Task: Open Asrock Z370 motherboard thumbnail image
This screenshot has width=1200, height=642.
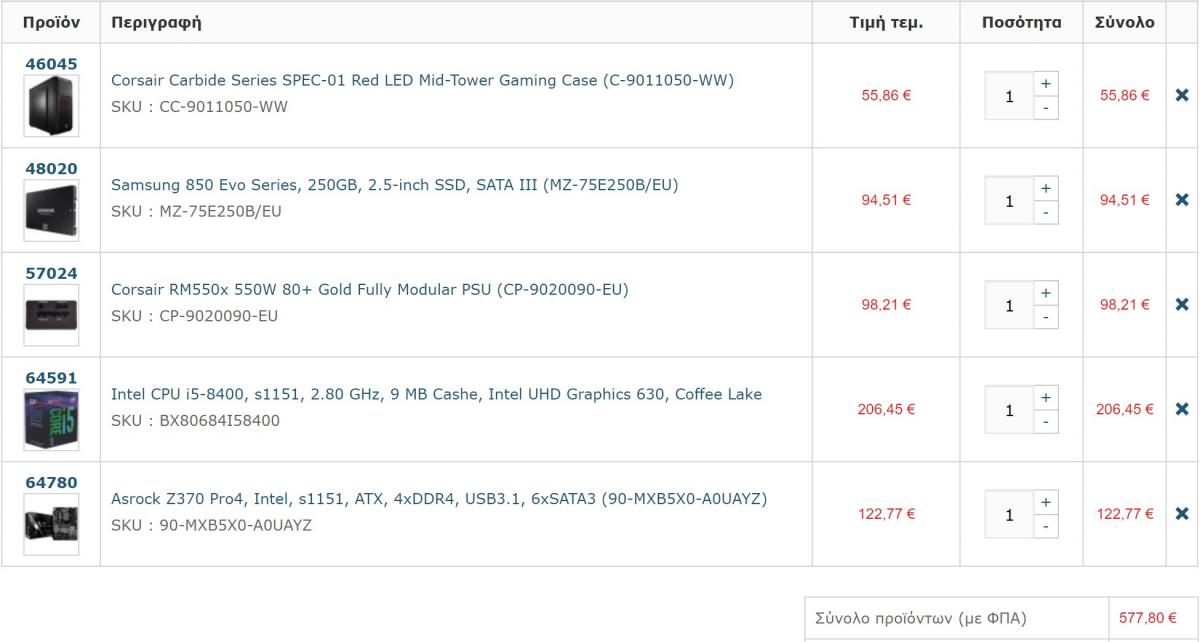Action: click(x=51, y=525)
